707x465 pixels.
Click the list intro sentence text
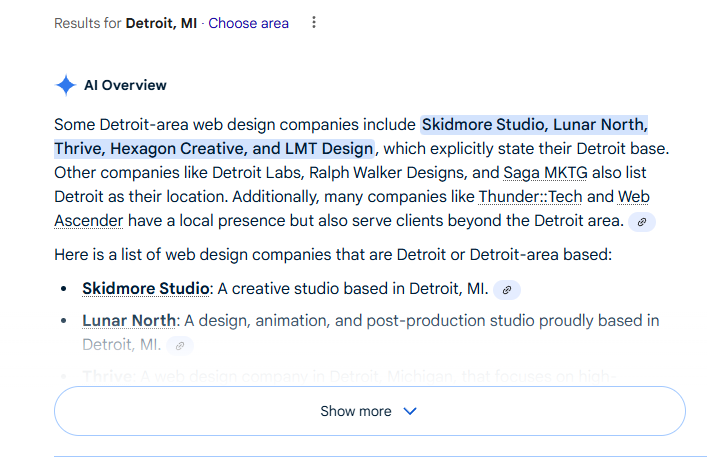pyautogui.click(x=332, y=254)
